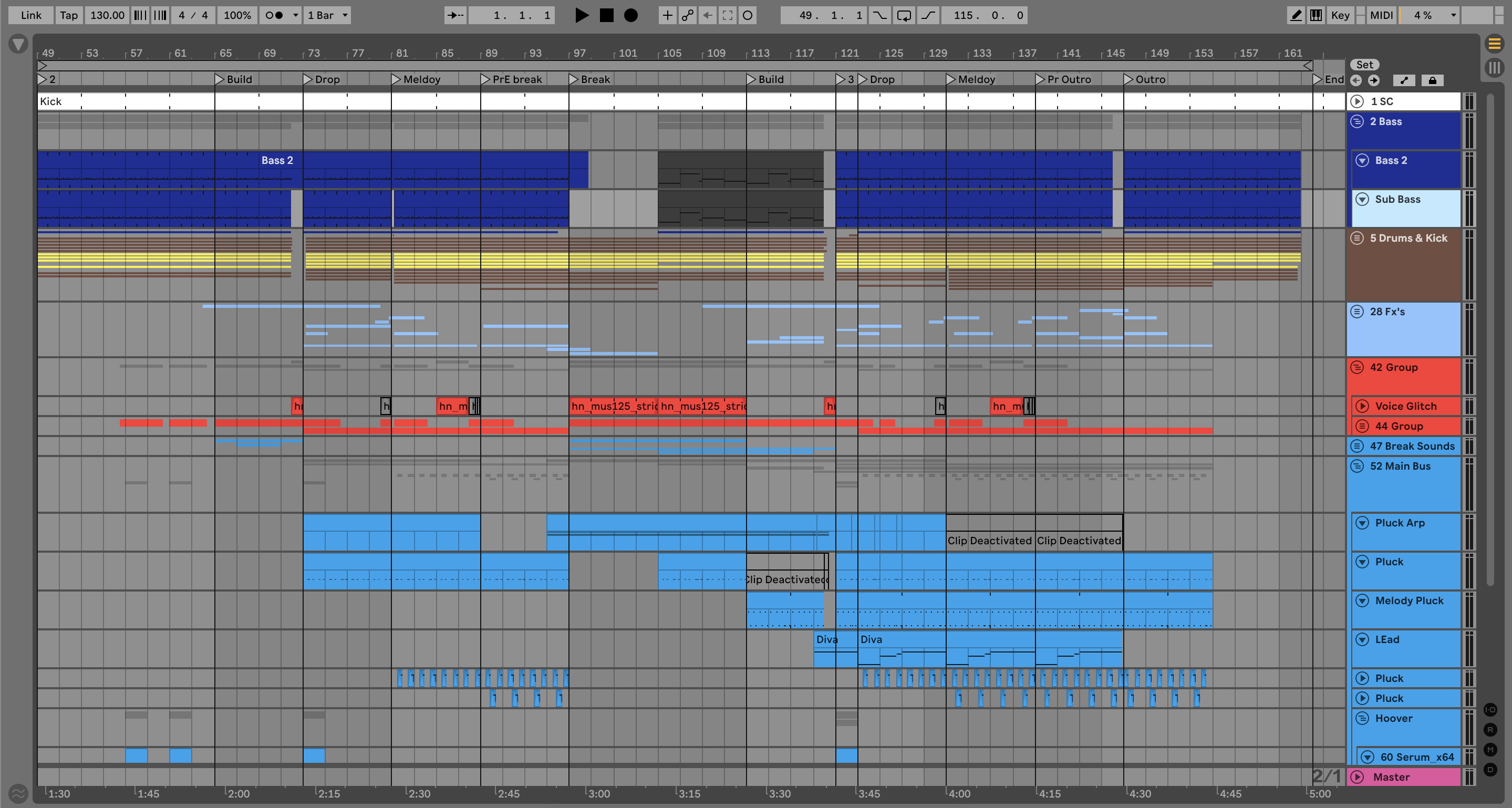1512x808 pixels.
Task: Open the quantization 1 Bar dropdown
Action: click(x=327, y=15)
